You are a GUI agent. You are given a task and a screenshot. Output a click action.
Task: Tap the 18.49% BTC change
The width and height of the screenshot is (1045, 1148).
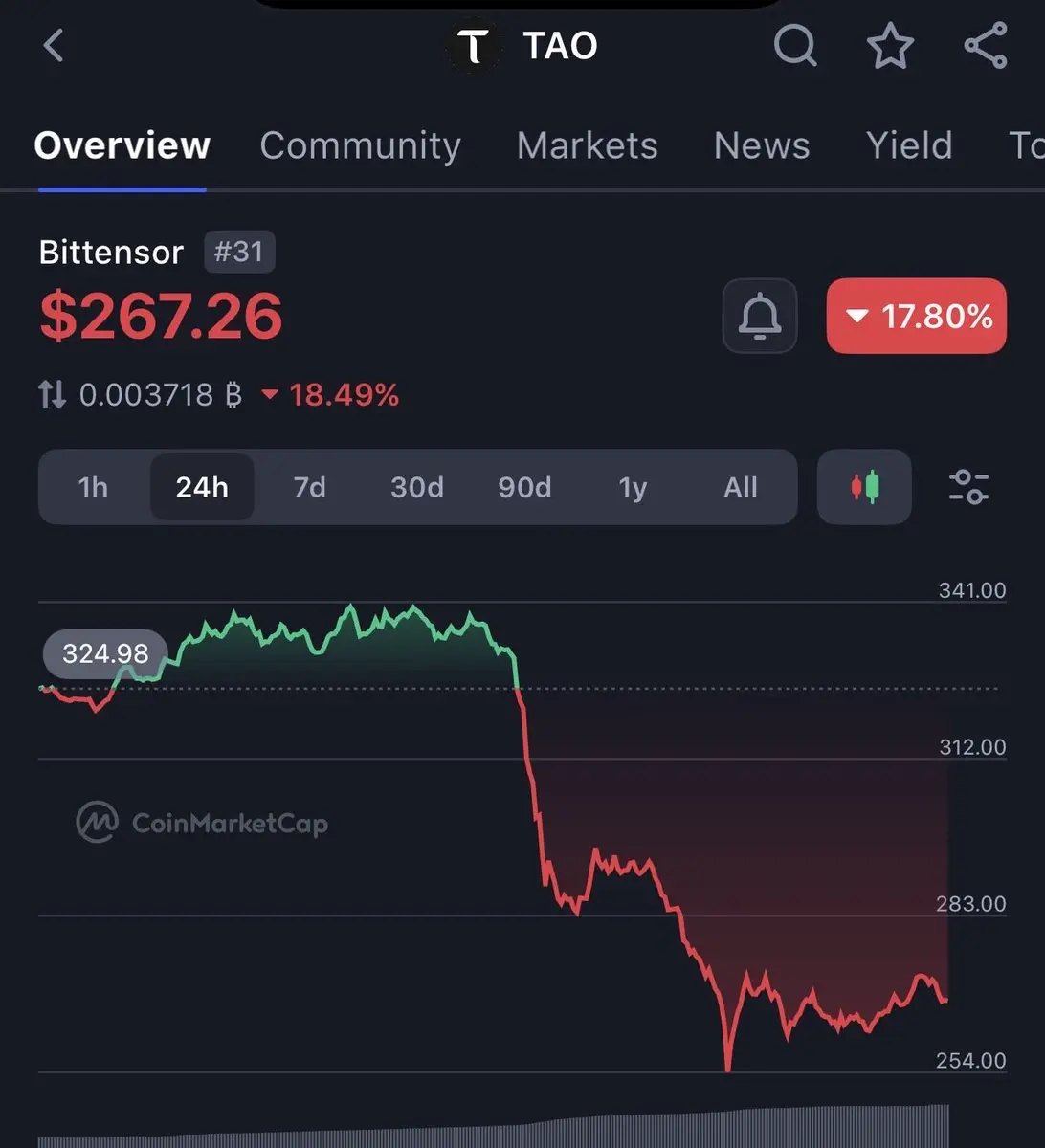point(330,394)
